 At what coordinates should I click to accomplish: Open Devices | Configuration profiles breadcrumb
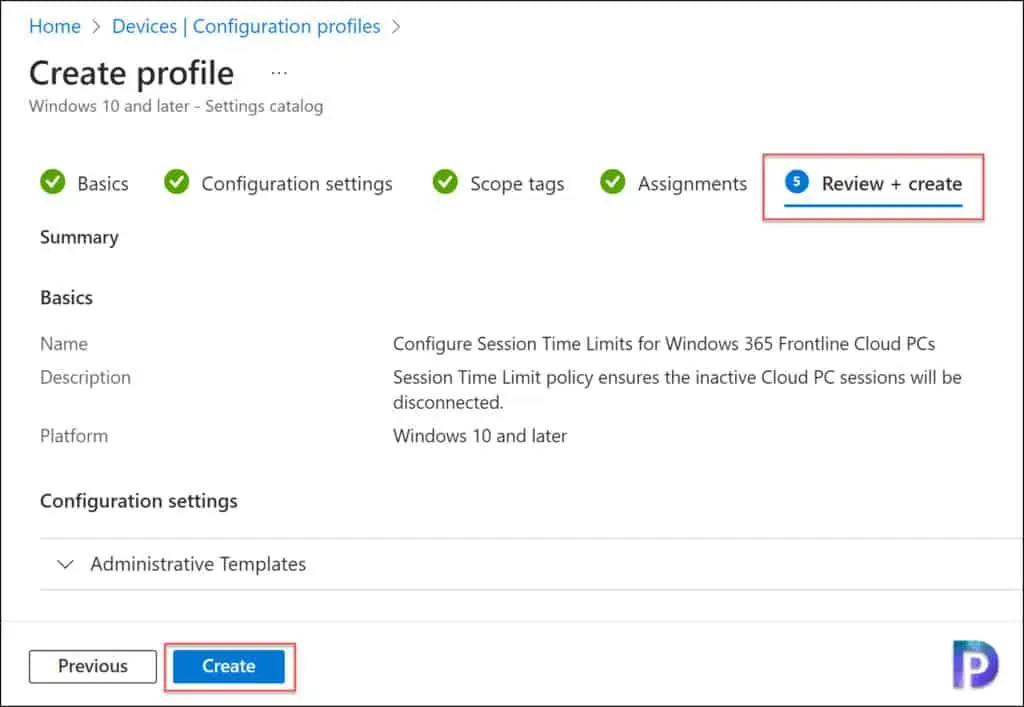tap(246, 26)
